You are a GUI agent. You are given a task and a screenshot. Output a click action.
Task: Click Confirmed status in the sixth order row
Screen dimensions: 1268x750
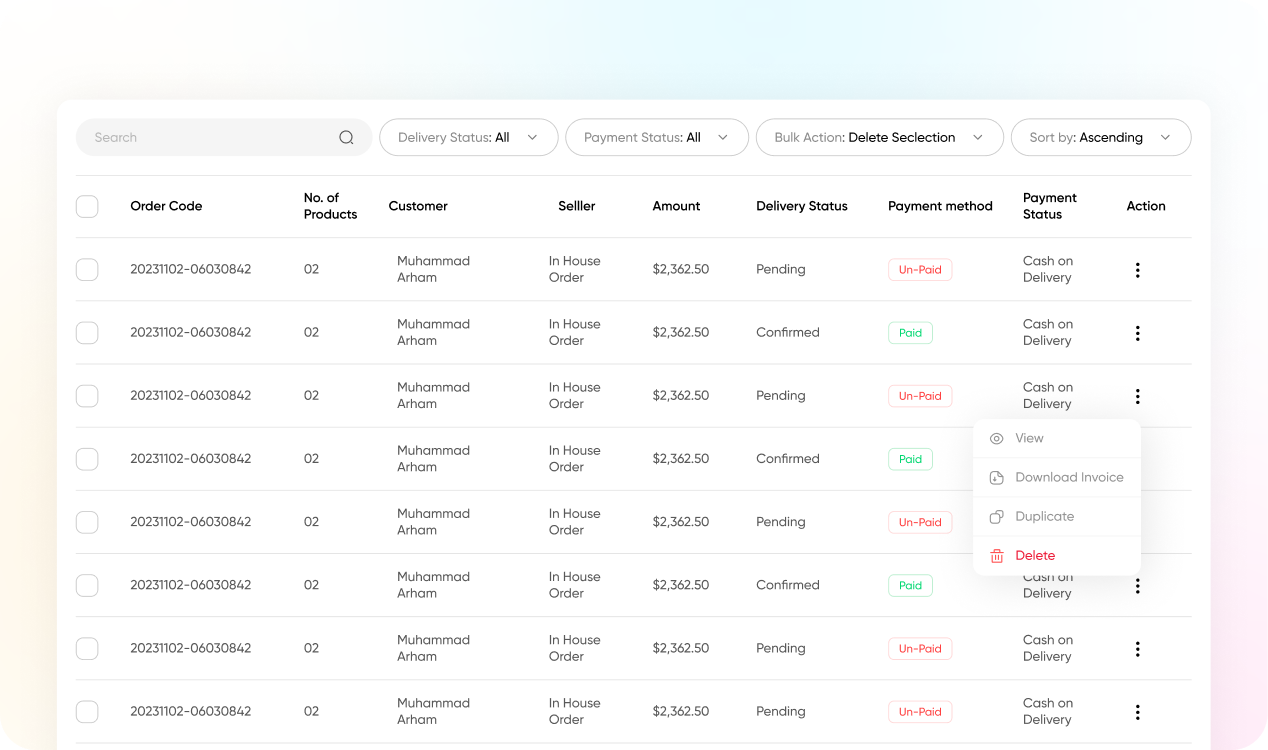(788, 585)
